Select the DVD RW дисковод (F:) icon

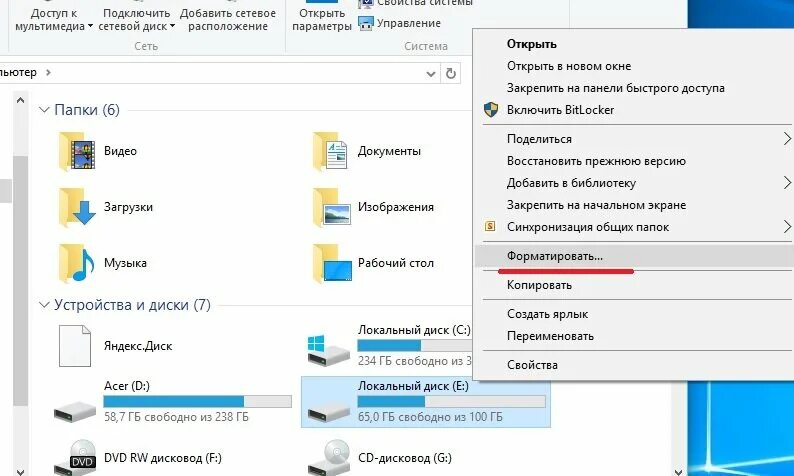(x=75, y=457)
